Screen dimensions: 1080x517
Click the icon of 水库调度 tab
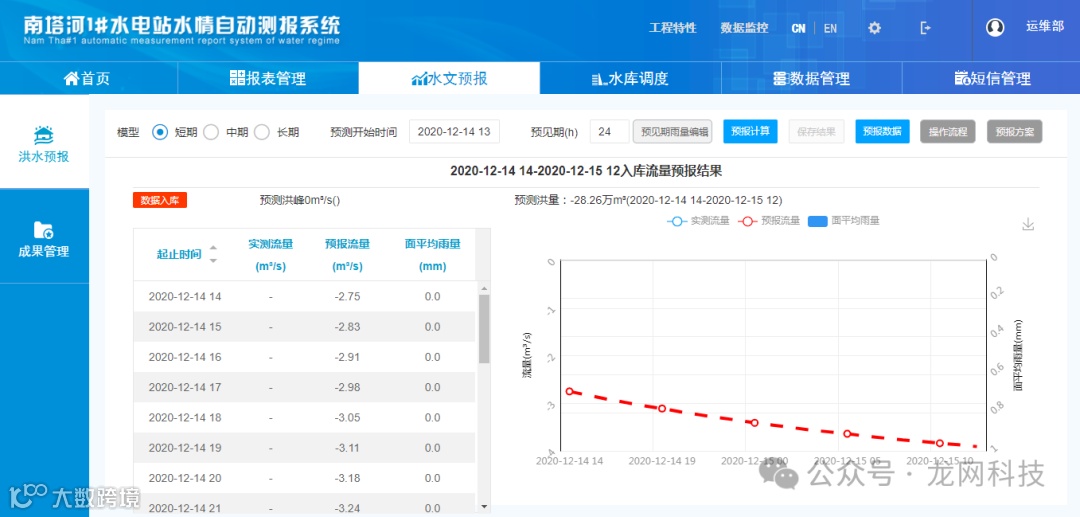(599, 79)
